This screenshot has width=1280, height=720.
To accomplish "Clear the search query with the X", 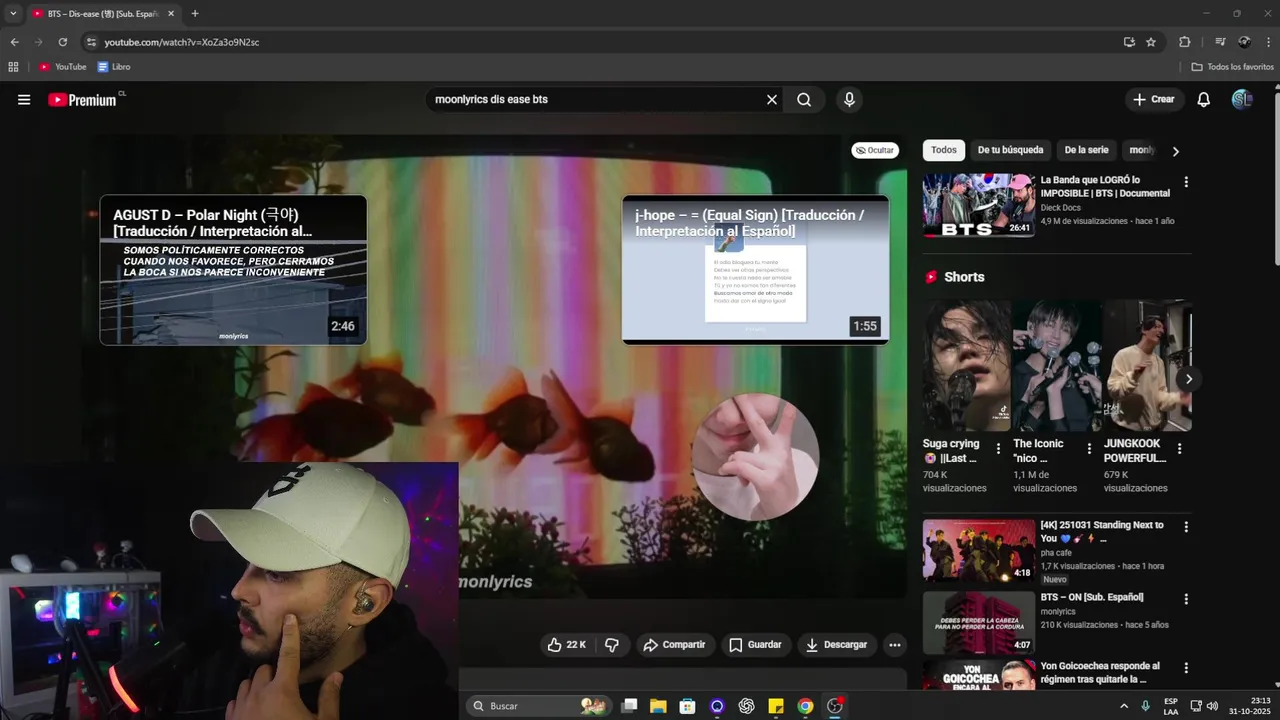I will [772, 99].
